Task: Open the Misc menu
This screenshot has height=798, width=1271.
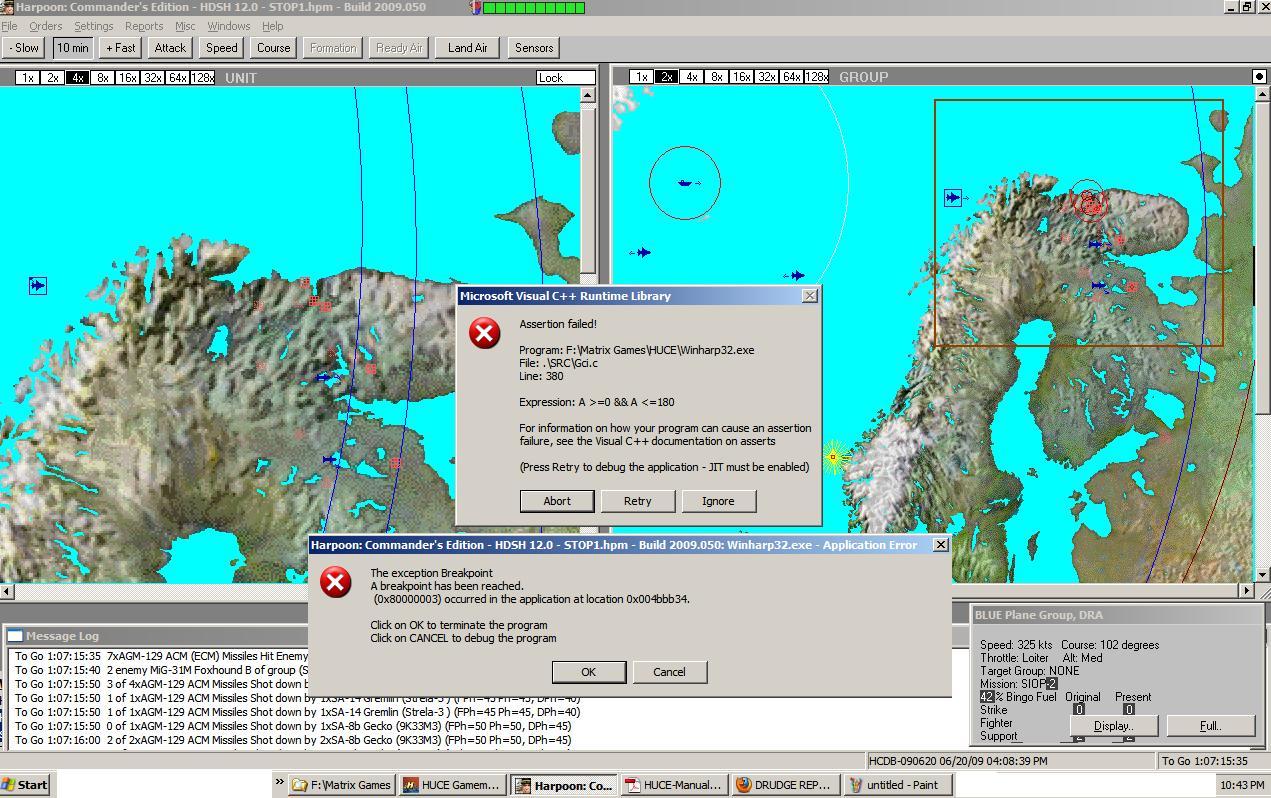Action: point(185,26)
